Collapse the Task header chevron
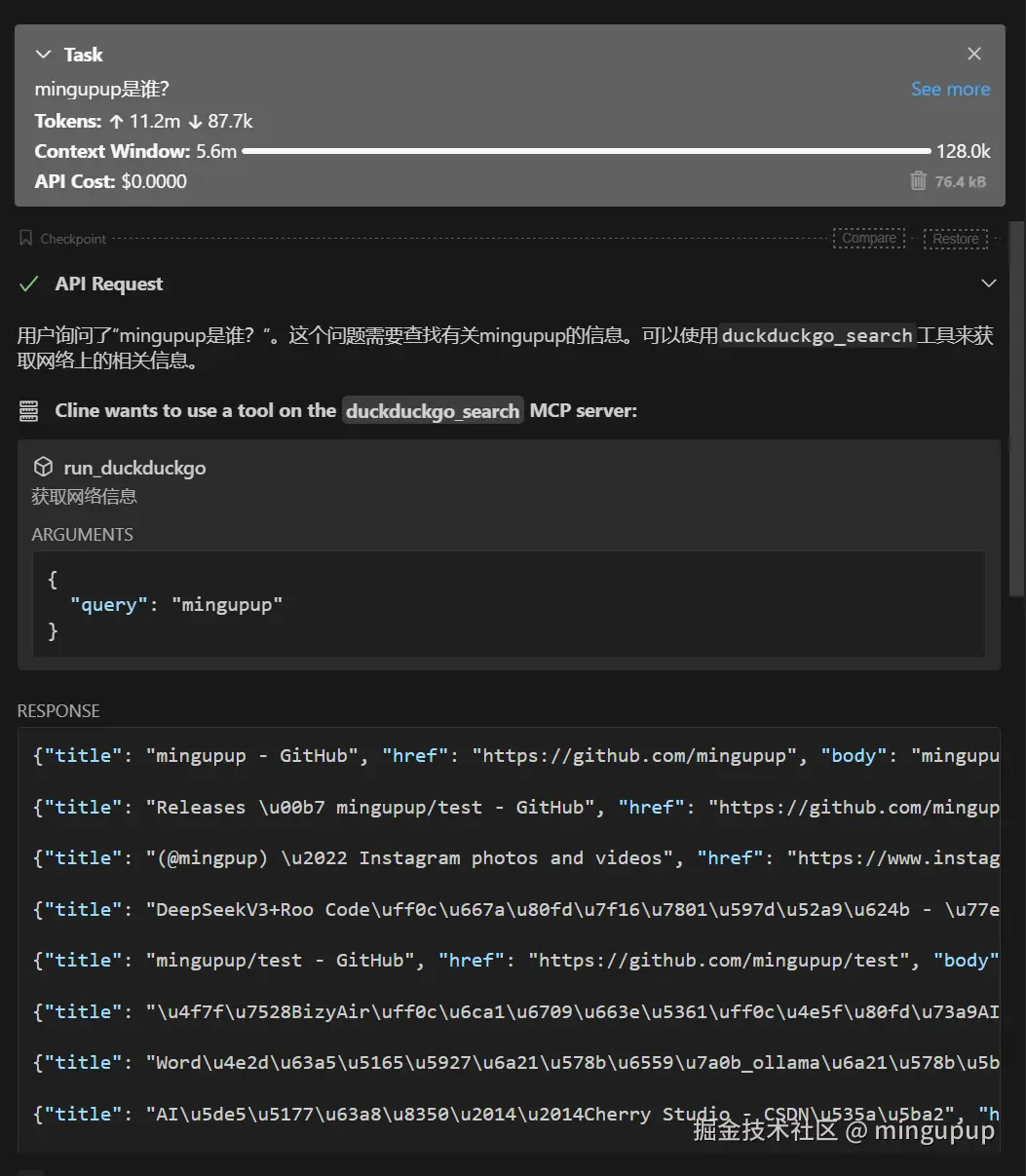1026x1176 pixels. click(x=43, y=55)
